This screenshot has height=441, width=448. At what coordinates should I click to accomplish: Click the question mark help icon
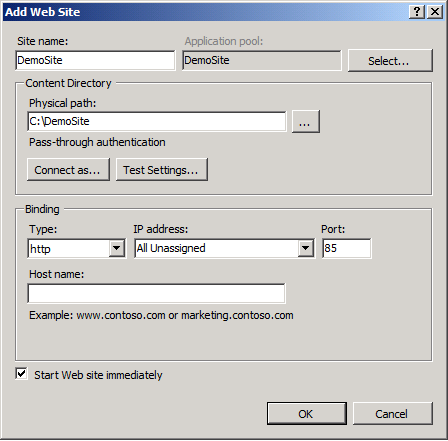(417, 12)
